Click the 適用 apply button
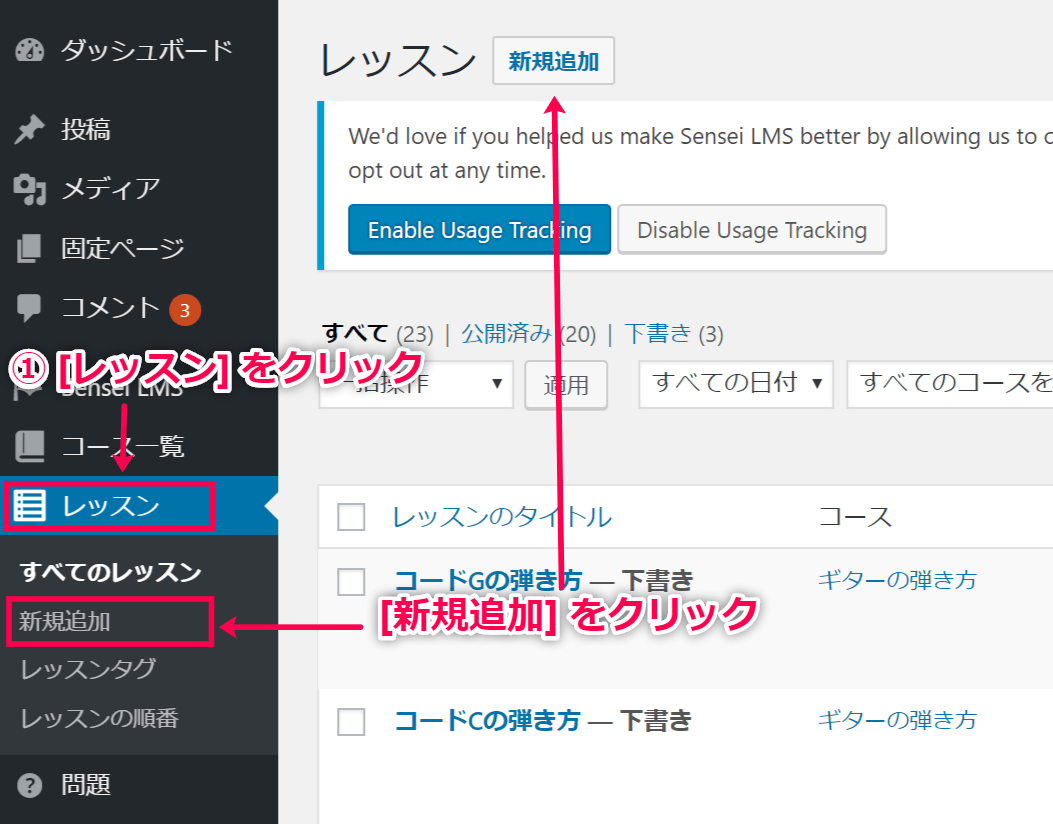This screenshot has width=1053, height=824. [566, 385]
